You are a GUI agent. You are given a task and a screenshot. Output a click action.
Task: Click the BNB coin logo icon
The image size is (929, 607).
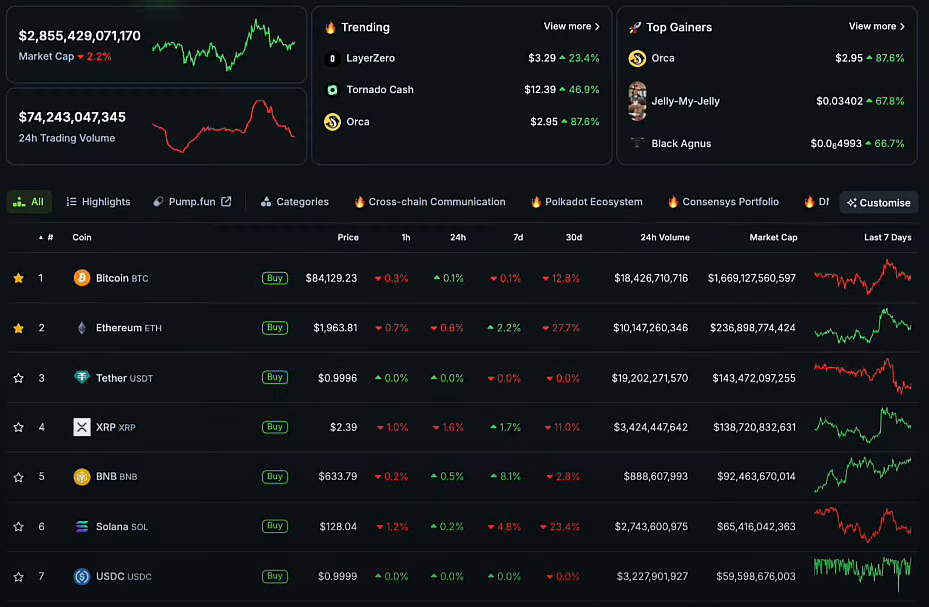[x=82, y=477]
